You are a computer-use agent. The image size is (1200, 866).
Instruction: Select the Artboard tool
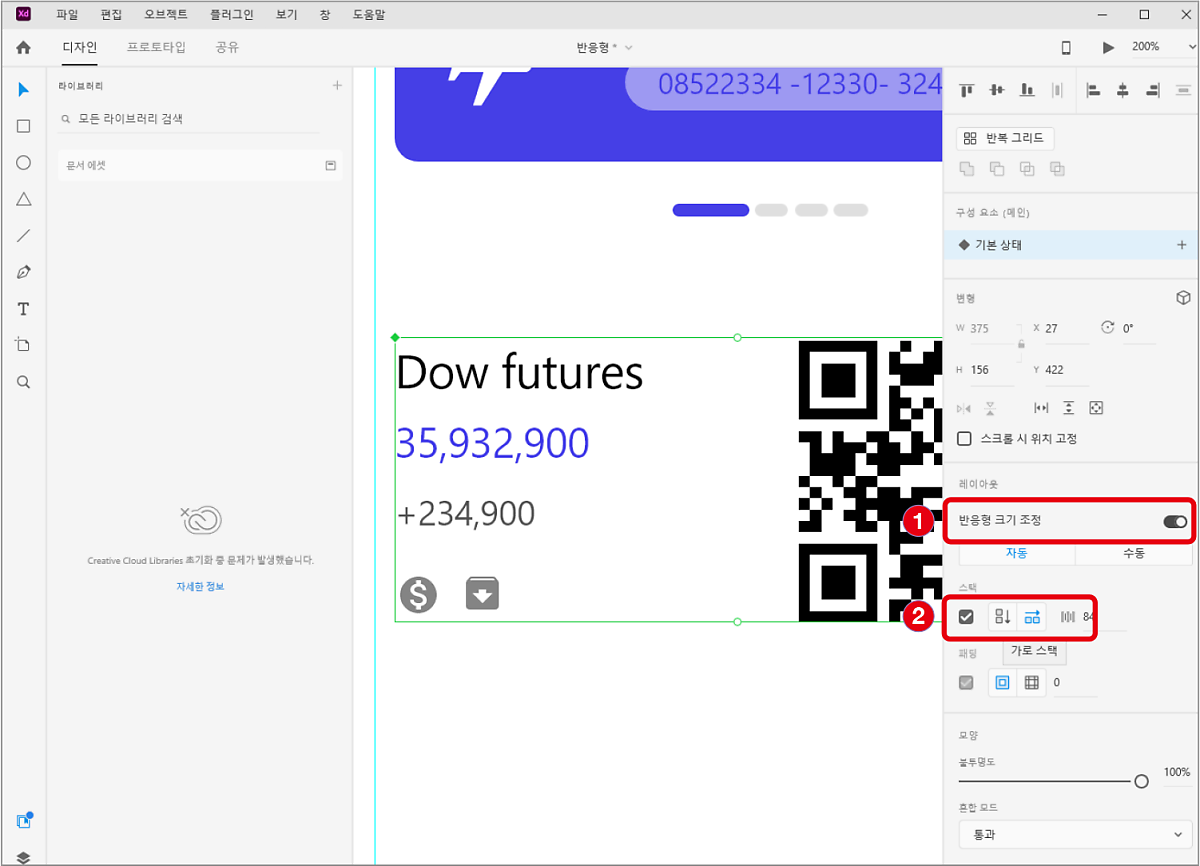[x=24, y=345]
